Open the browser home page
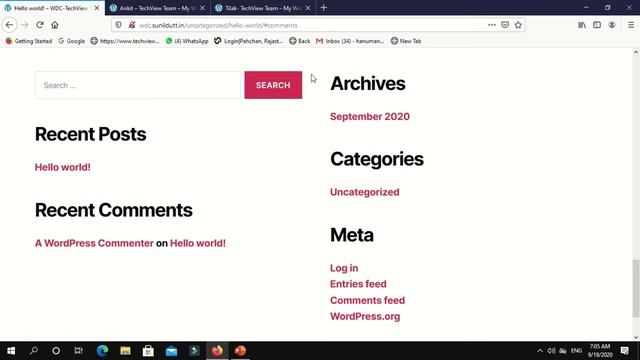This screenshot has width=640, height=360. pyautogui.click(x=55, y=25)
